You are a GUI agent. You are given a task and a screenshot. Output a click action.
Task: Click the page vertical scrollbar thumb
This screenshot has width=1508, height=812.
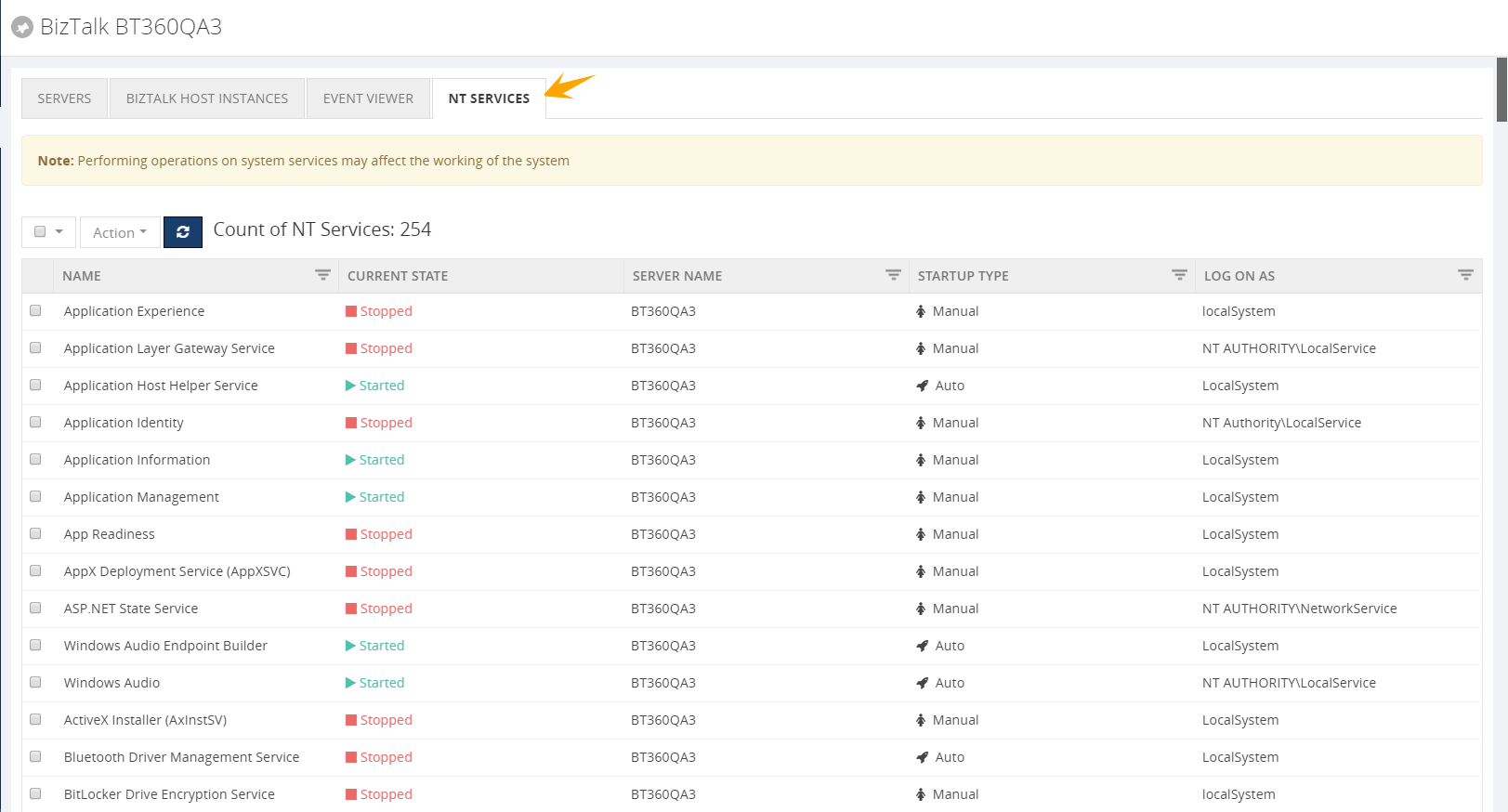[x=1501, y=89]
